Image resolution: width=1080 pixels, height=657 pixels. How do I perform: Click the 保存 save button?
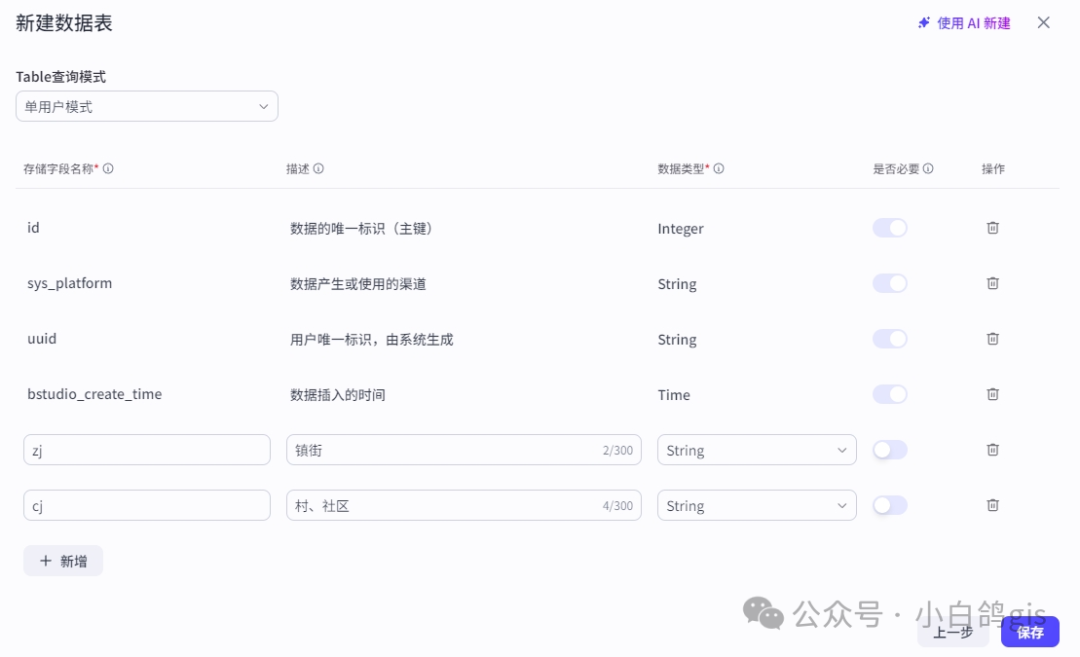[1030, 632]
